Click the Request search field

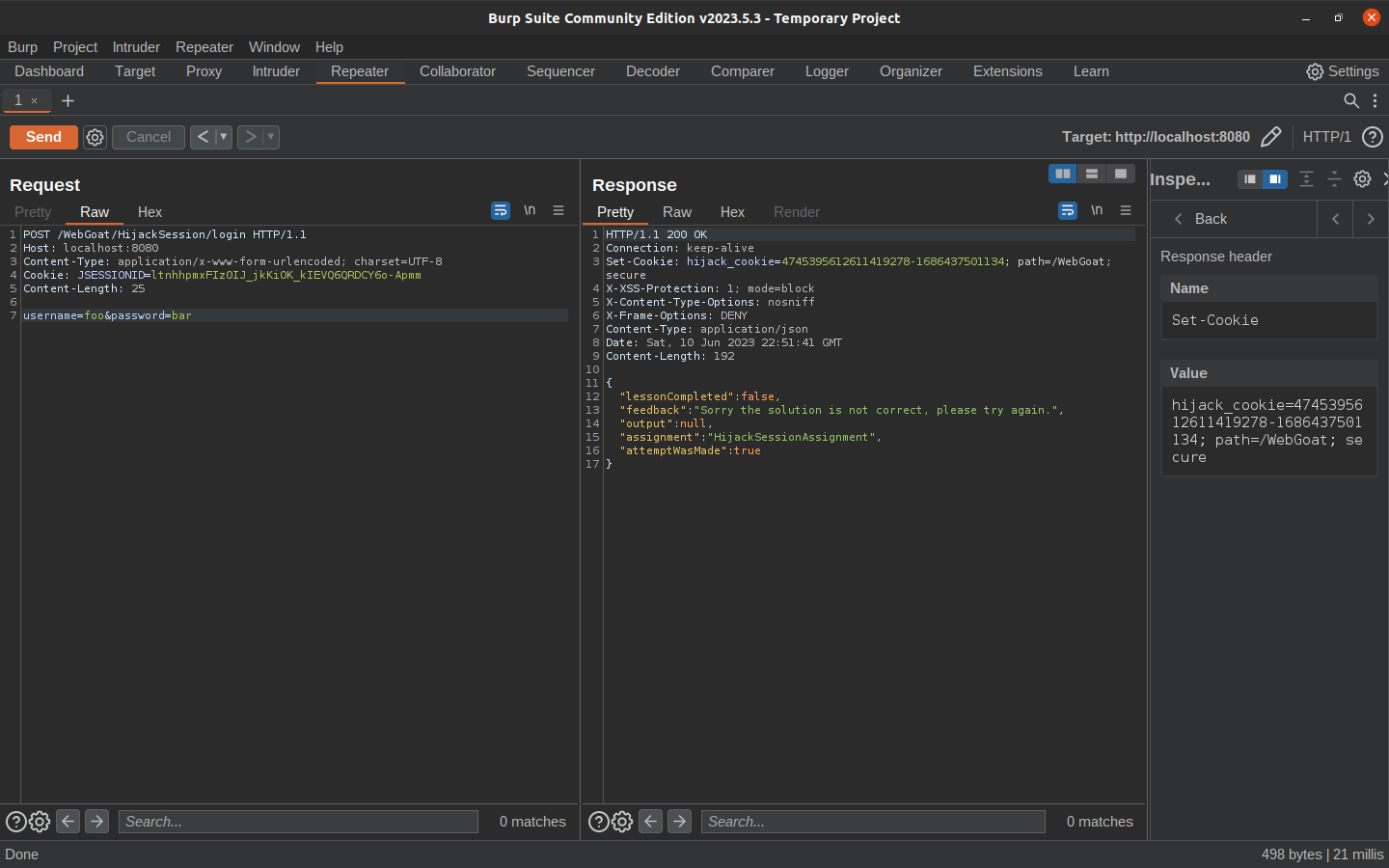[x=298, y=822]
